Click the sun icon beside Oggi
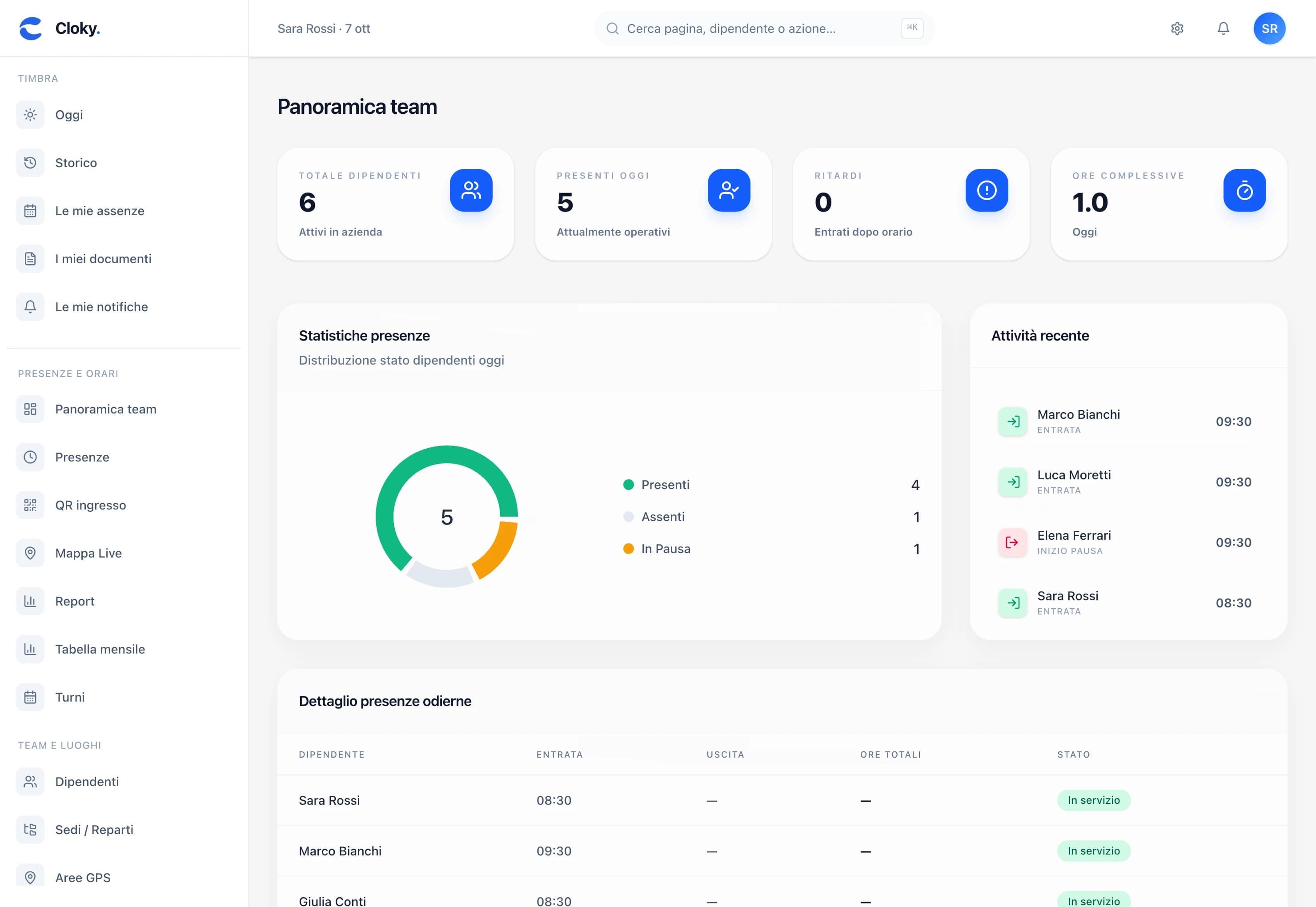Screen dimensions: 1316x907 point(30,115)
